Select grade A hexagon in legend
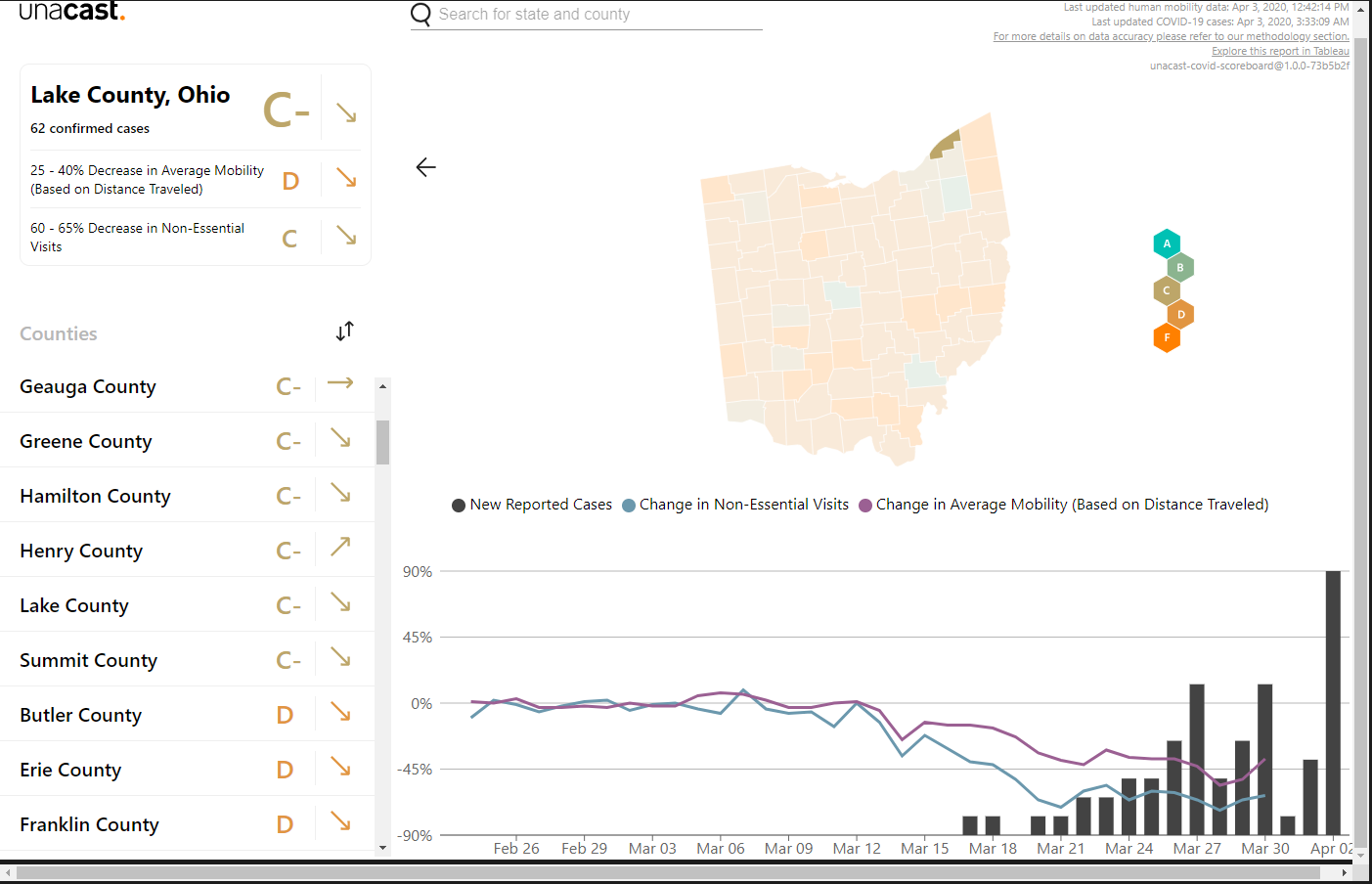1372x884 pixels. coord(1167,243)
